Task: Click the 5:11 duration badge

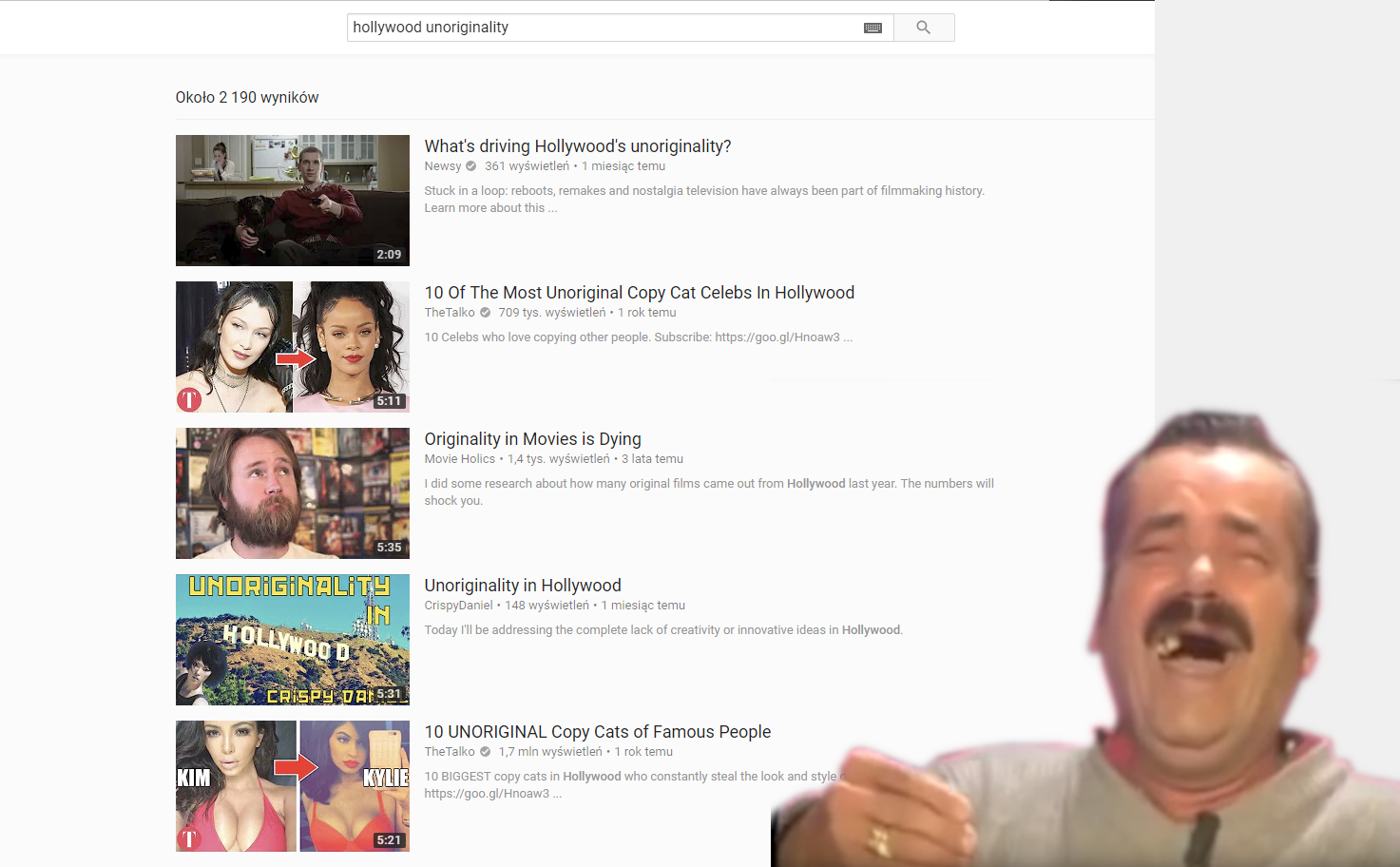Action: pyautogui.click(x=389, y=401)
